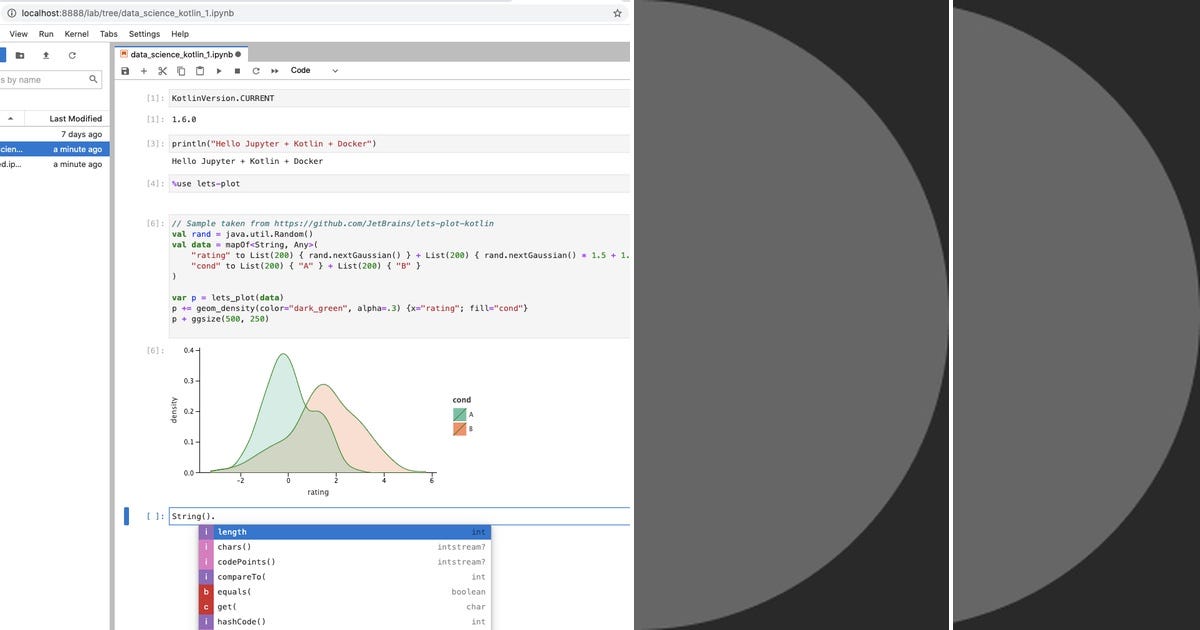
Task: Choose 'compareTo(' autocomplete suggestion
Action: tap(344, 577)
